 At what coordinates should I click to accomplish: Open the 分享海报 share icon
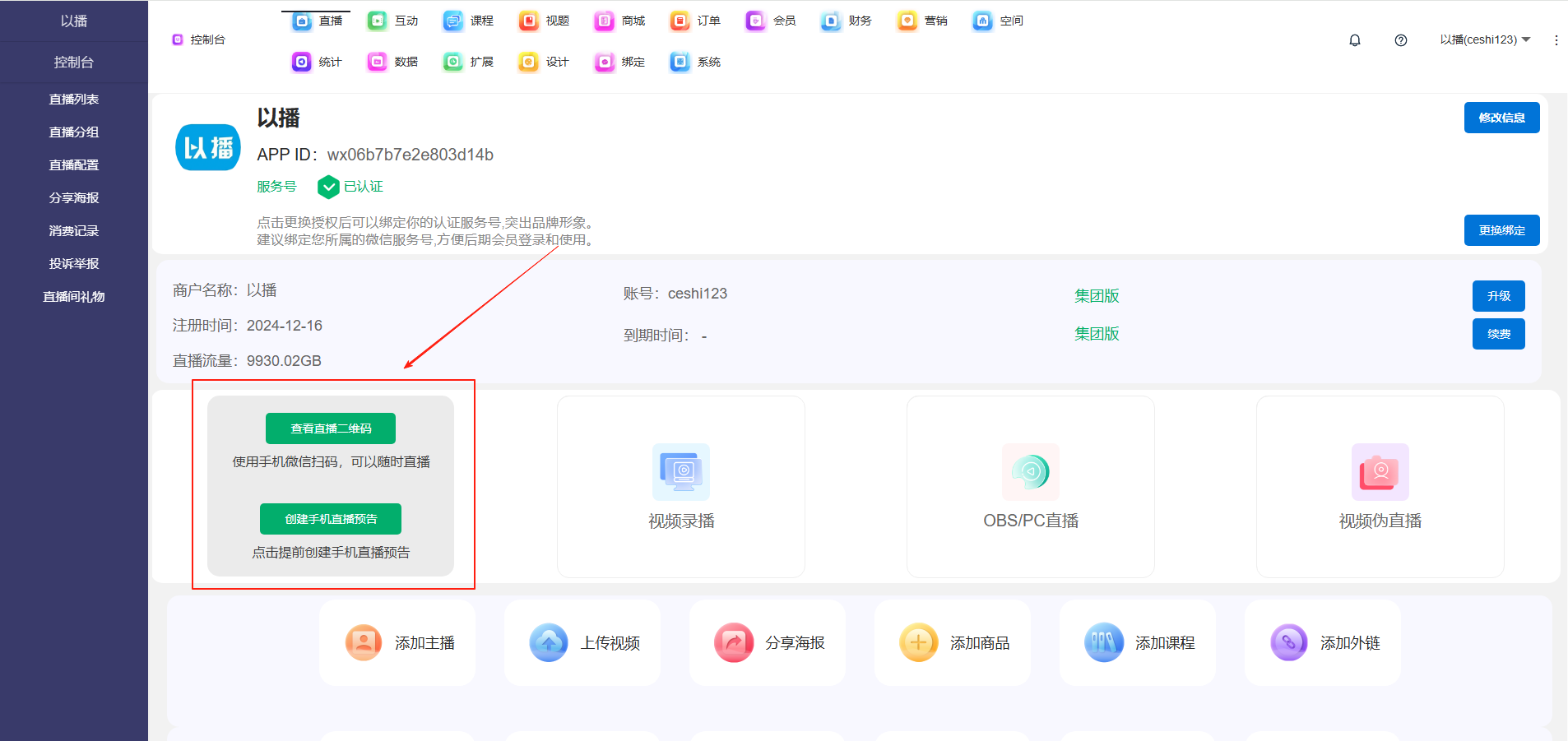[734, 642]
